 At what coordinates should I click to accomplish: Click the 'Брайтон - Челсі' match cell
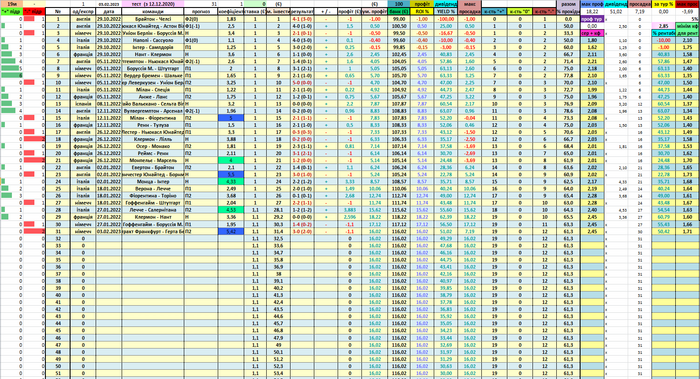[x=153, y=19]
